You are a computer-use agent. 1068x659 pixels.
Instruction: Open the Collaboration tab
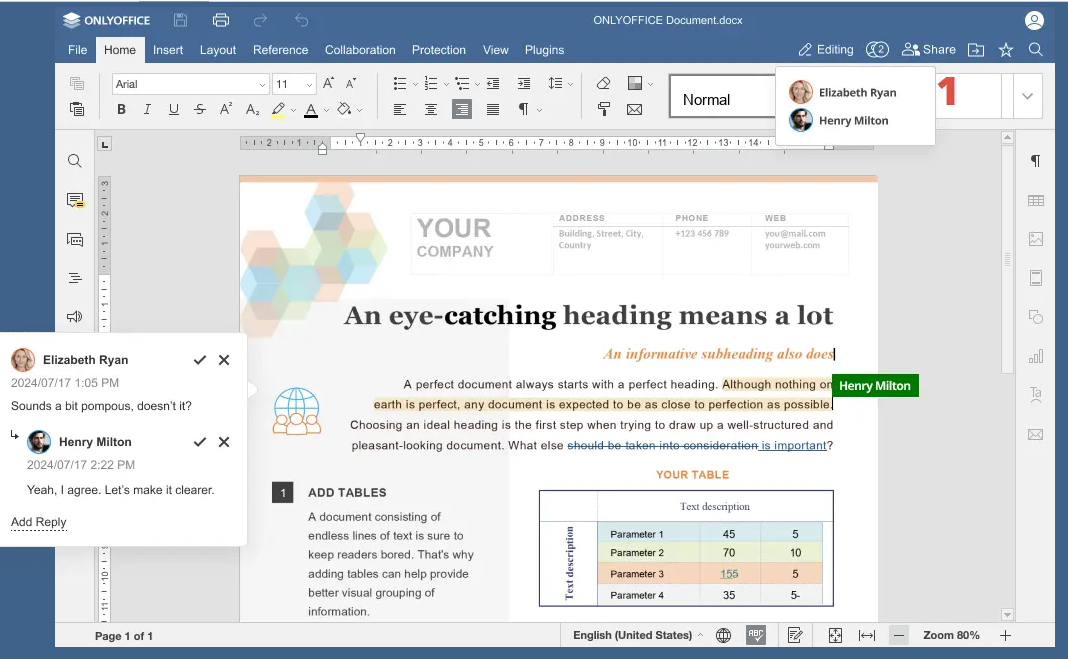[360, 50]
